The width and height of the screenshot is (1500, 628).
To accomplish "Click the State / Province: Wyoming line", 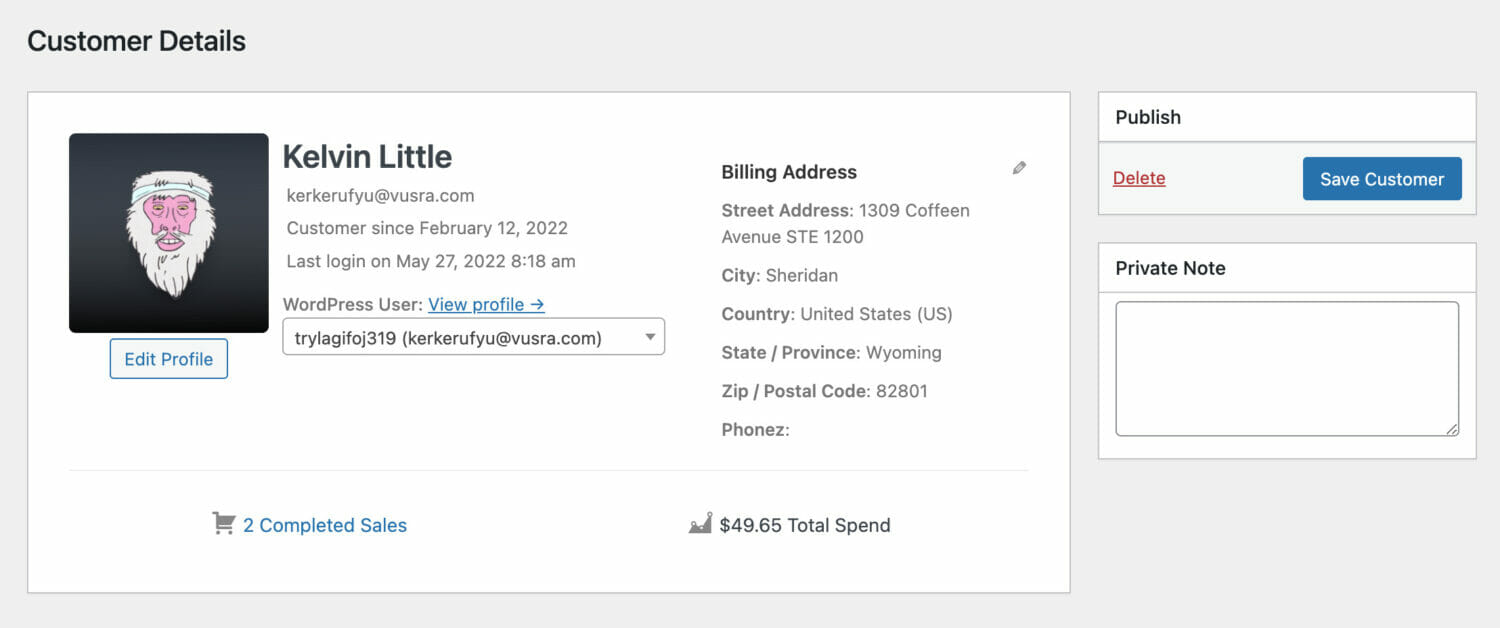I will point(832,353).
